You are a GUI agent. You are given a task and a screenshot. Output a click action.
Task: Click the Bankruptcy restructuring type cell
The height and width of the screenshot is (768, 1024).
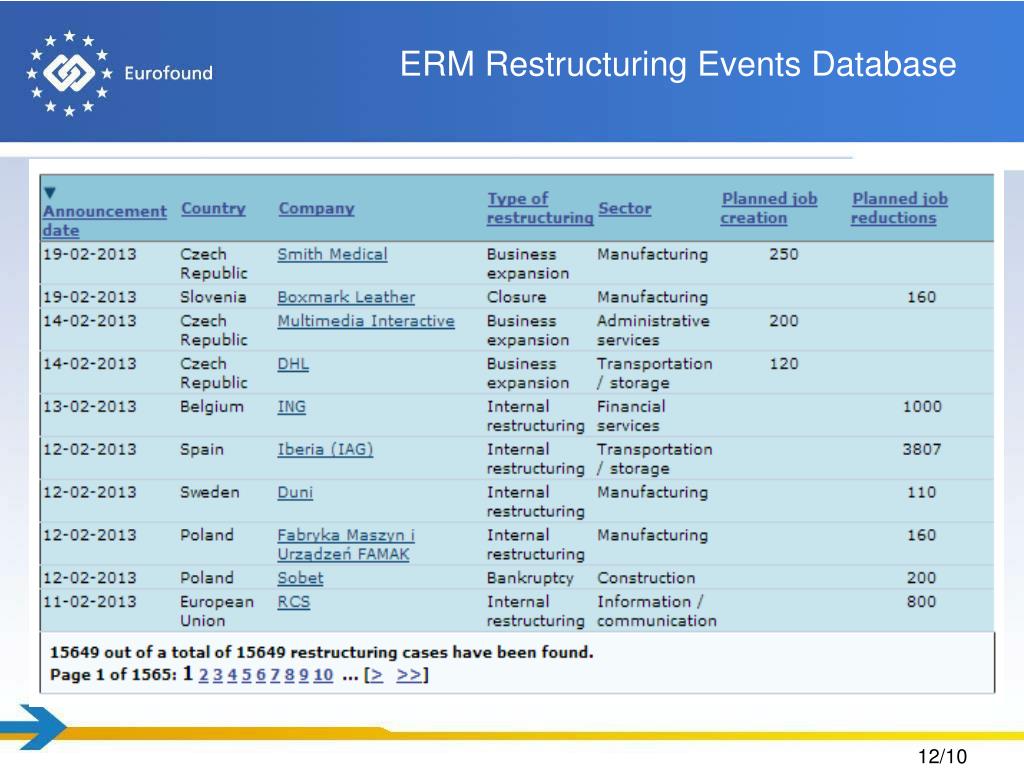[x=530, y=578]
